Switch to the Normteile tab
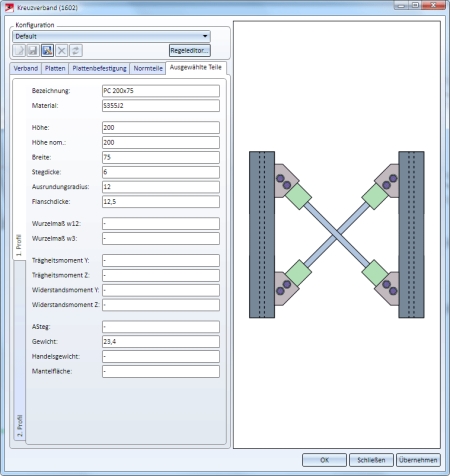Screen dimensions: 450x476 click(x=148, y=68)
